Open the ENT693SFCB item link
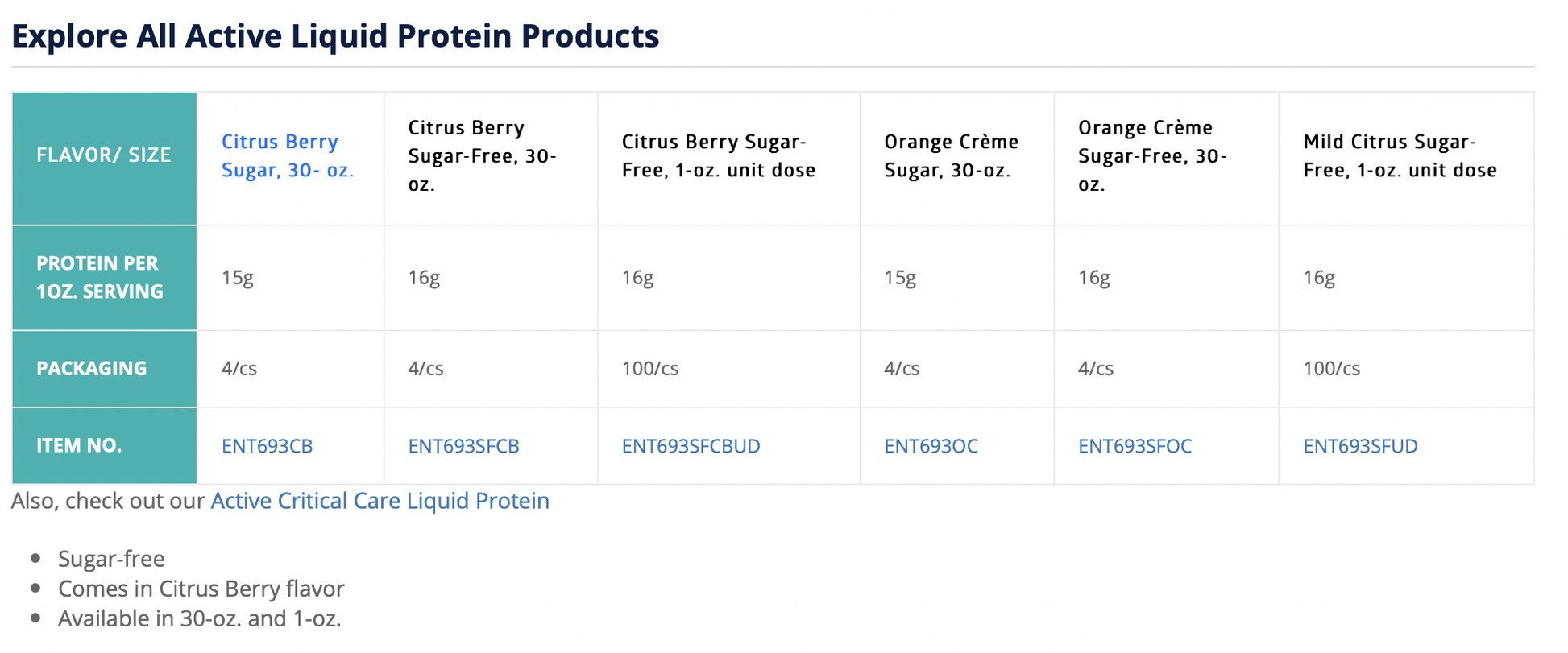 click(x=463, y=446)
